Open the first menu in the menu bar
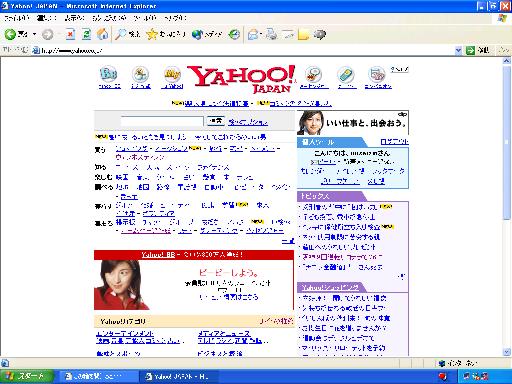Screen dimensions: 512x384 [x=17, y=18]
